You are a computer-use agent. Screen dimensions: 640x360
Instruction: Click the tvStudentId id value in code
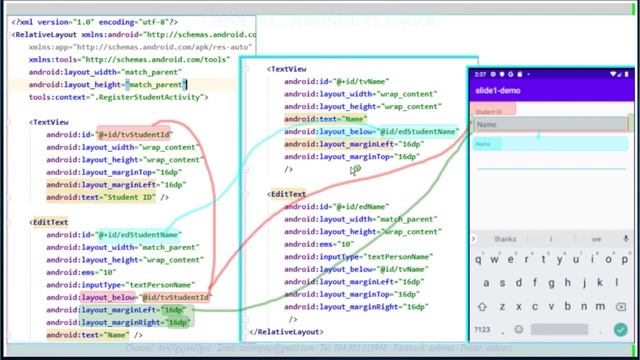click(134, 134)
